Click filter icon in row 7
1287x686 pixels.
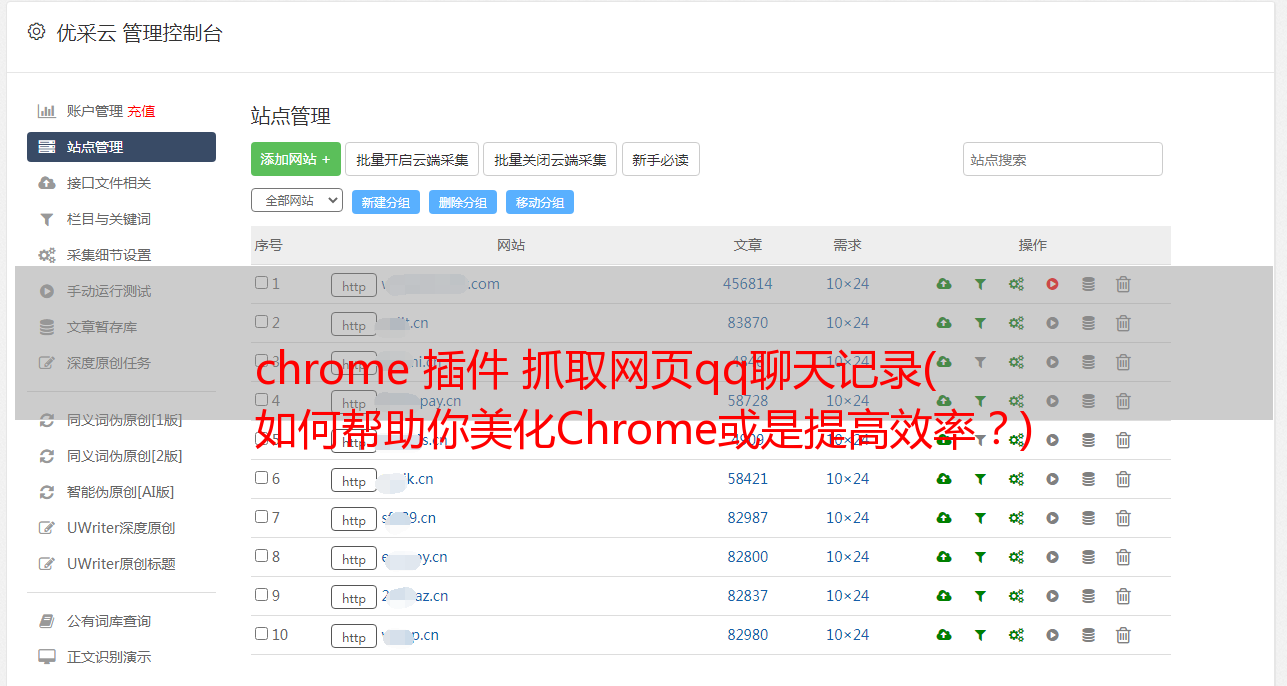point(980,518)
